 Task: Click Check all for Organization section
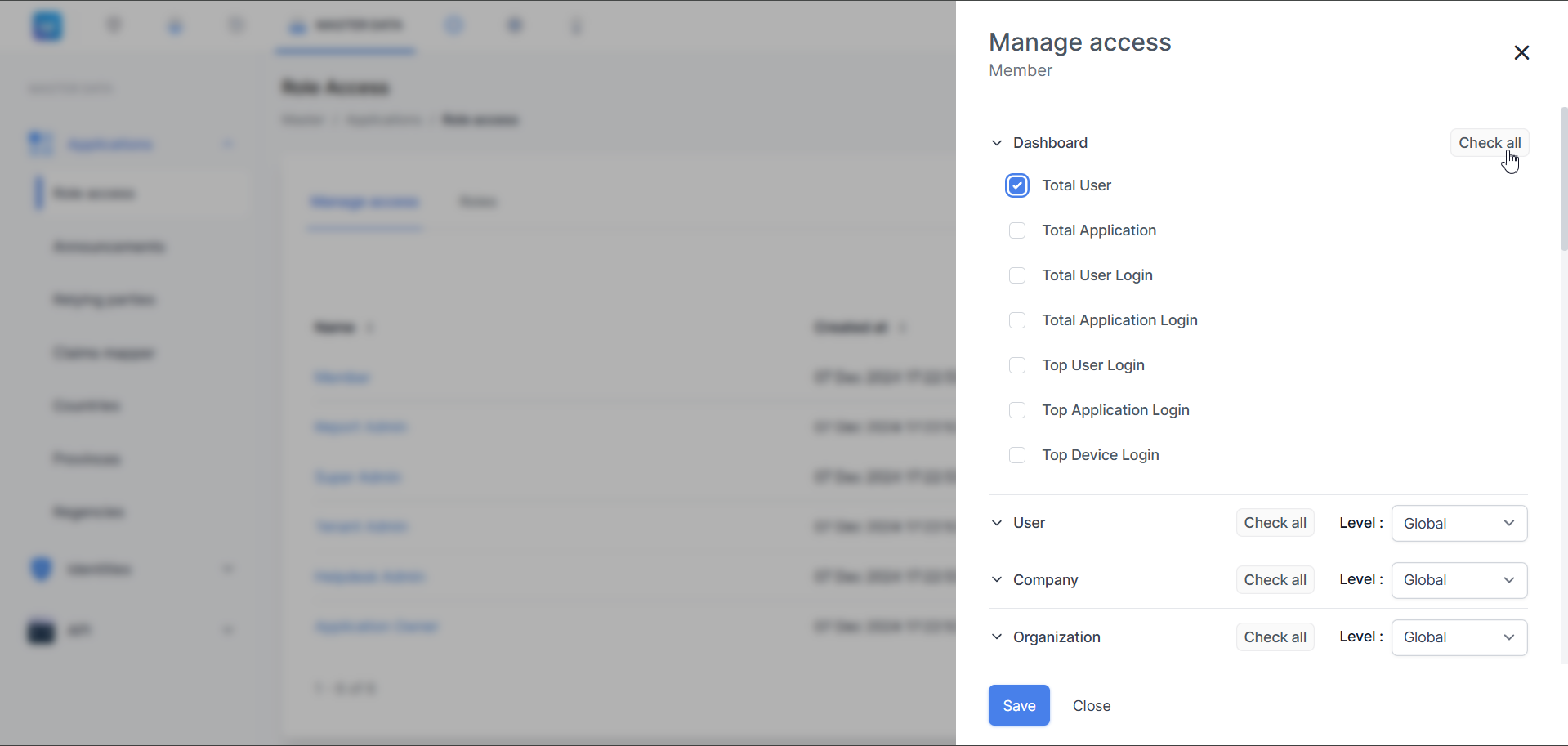click(1275, 637)
